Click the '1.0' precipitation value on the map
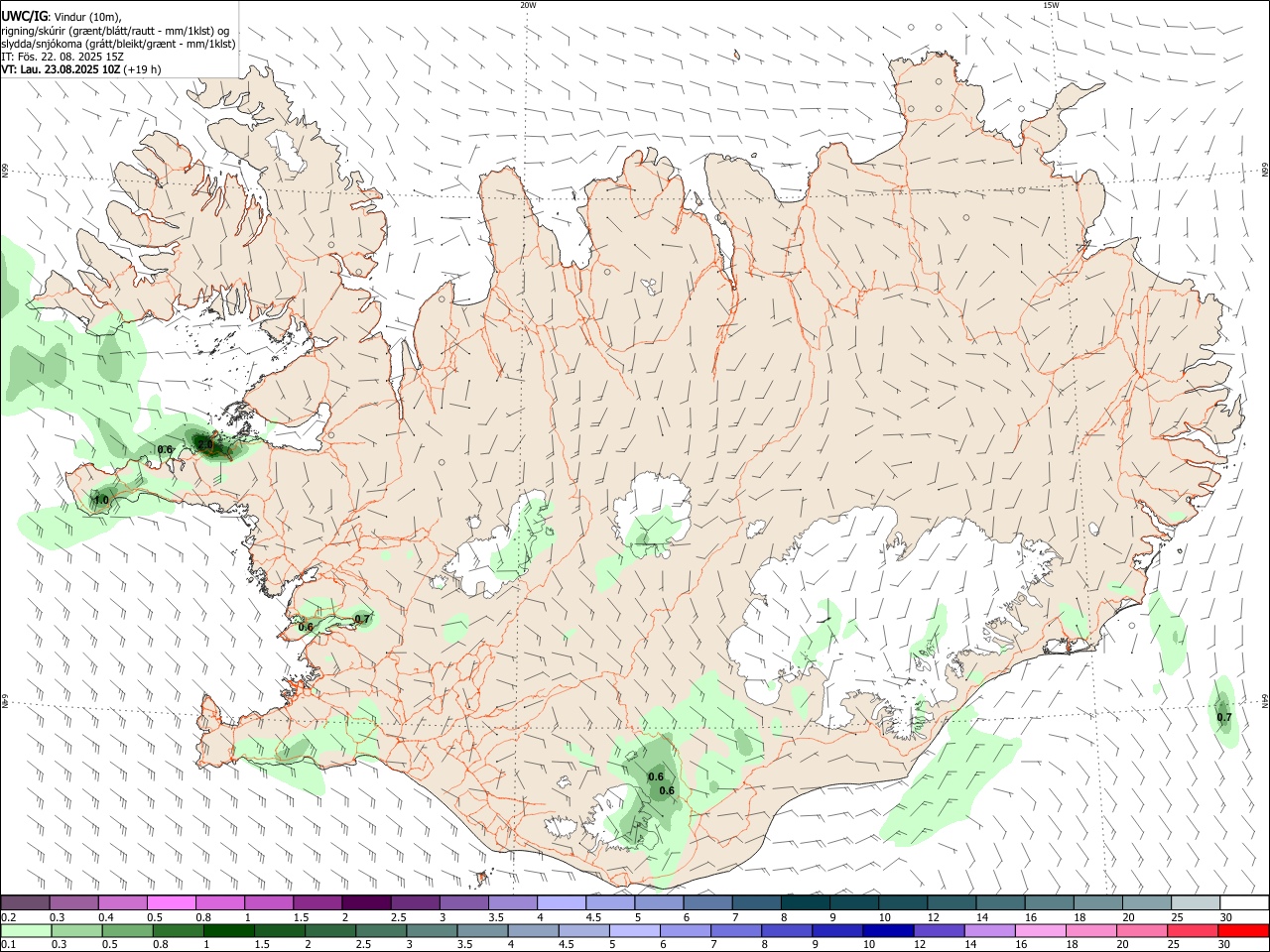Viewport: 1270px width, 952px height. tap(101, 501)
